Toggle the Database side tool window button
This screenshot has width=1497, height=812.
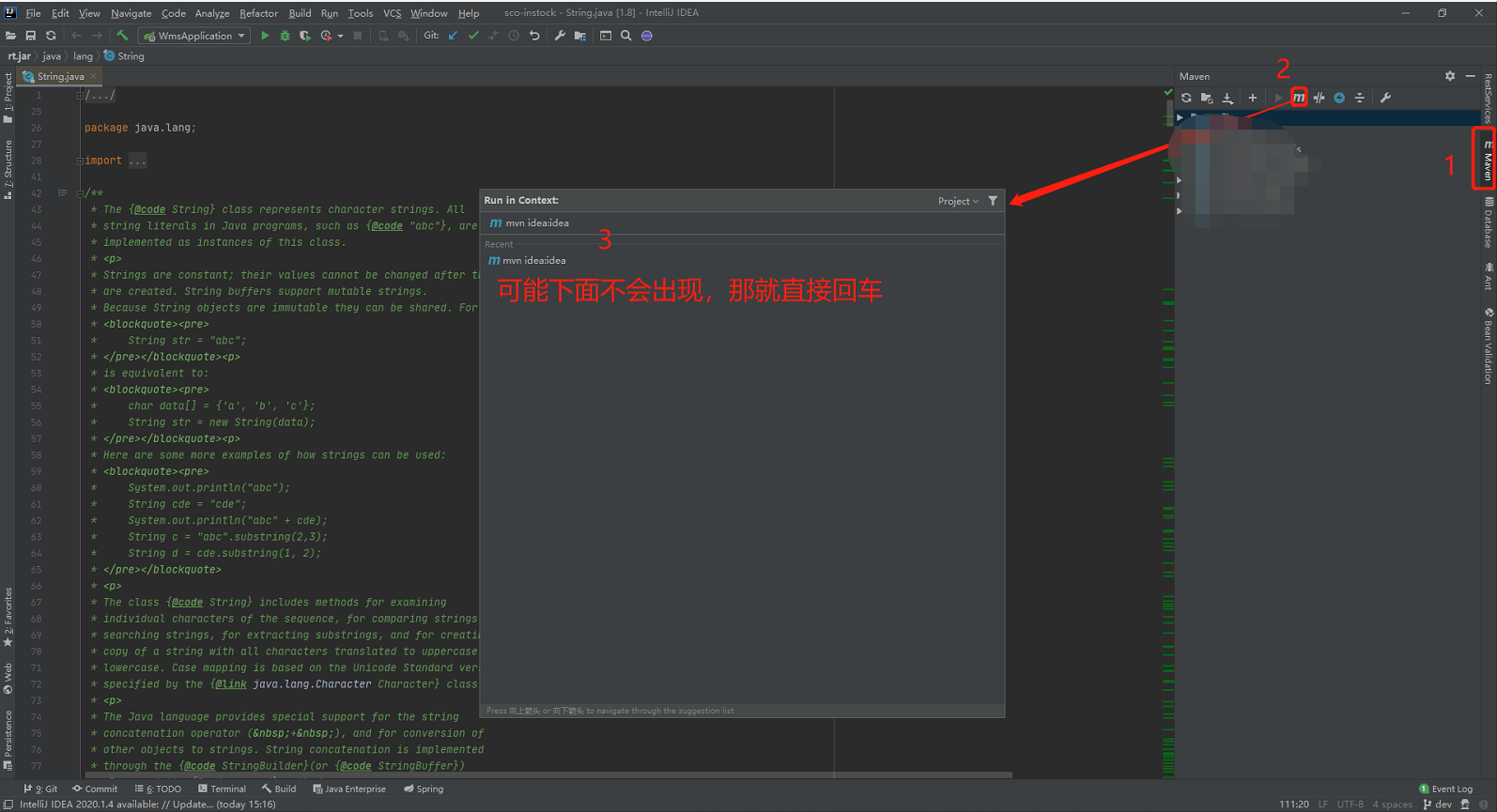(1489, 222)
